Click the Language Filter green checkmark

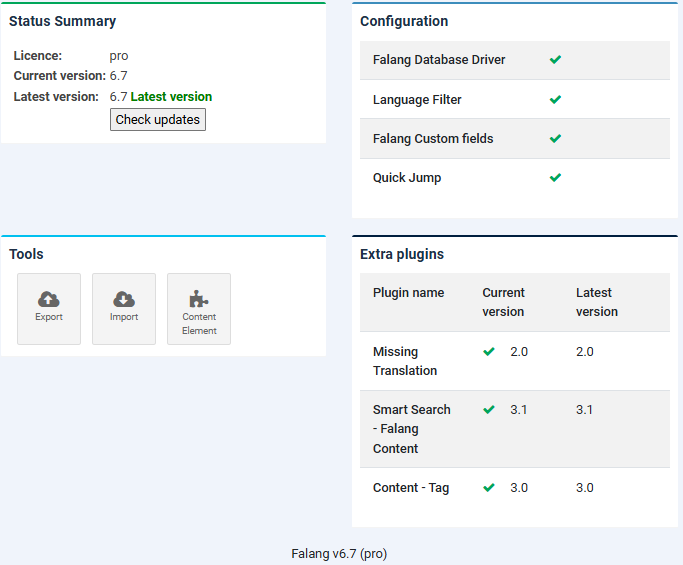(555, 100)
